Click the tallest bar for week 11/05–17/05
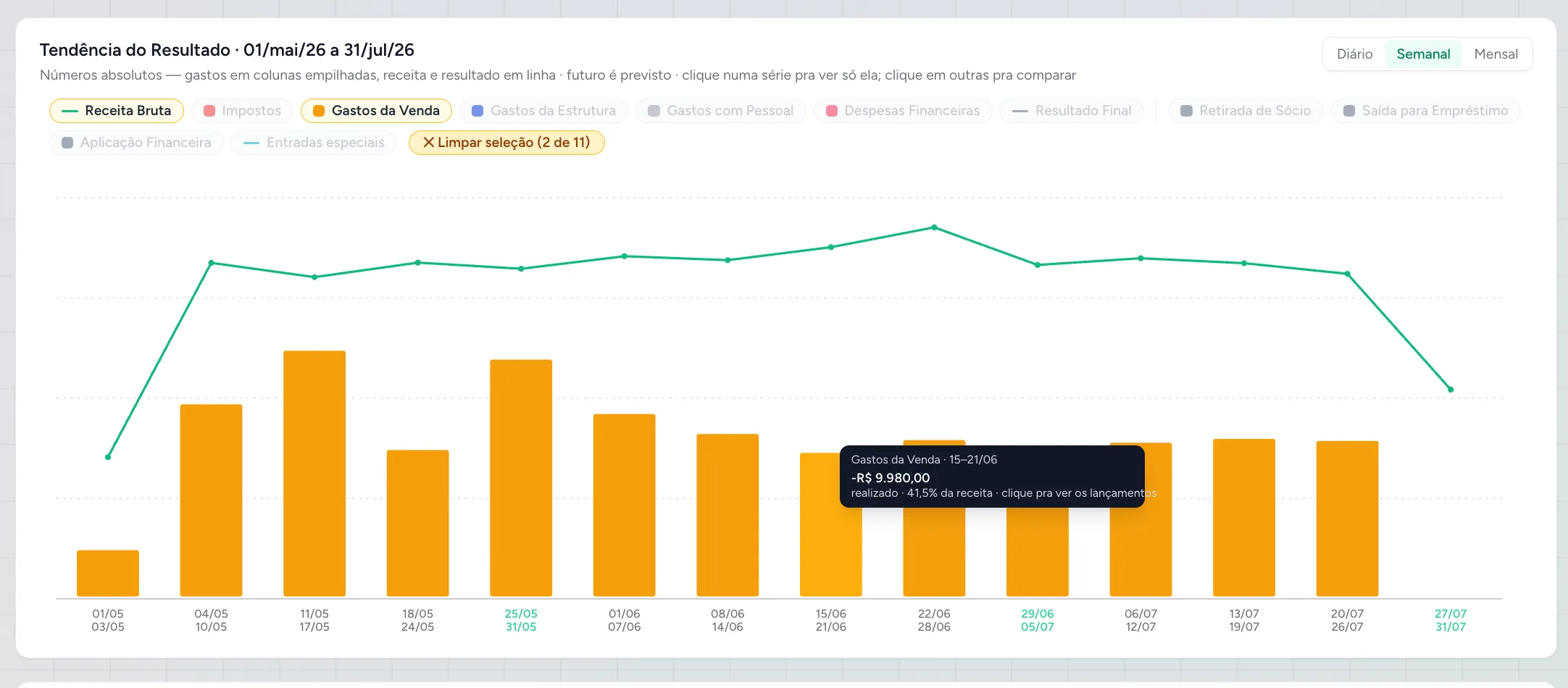 314,474
